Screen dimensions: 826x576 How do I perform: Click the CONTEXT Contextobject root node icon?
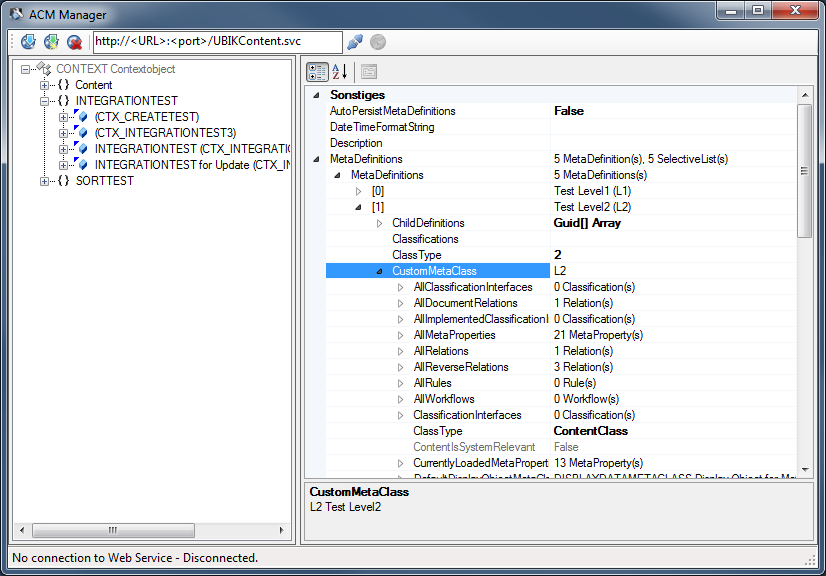(x=44, y=69)
